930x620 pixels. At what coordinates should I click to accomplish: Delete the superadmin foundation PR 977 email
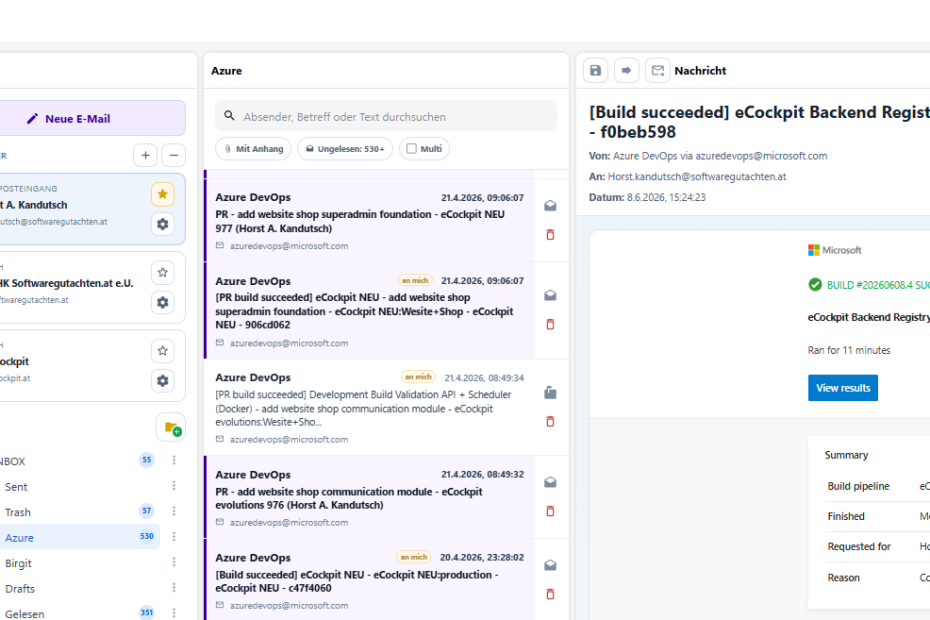(550, 235)
